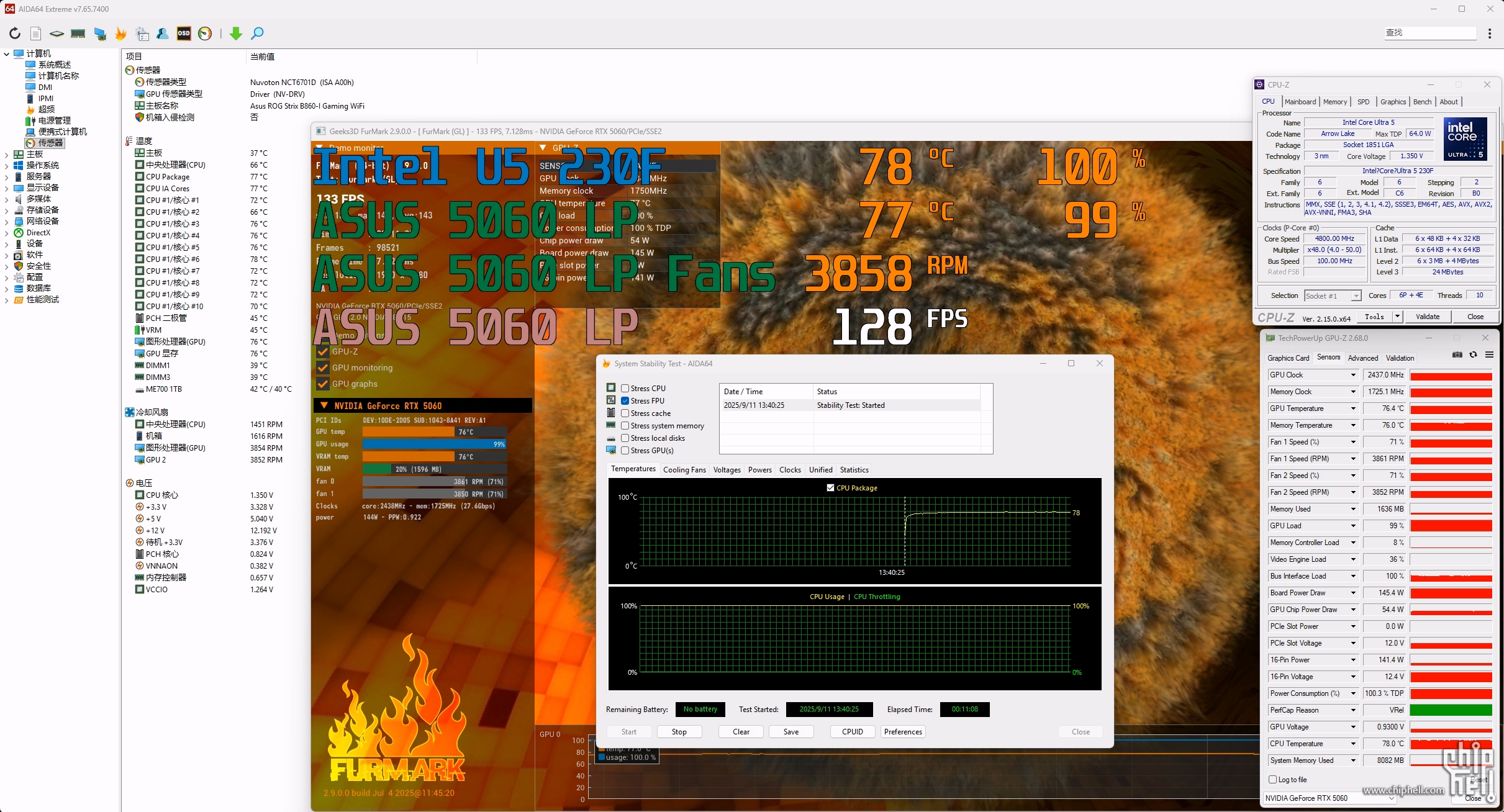Open the CPU chip icon in AIDA64 toolbar

coord(57,34)
